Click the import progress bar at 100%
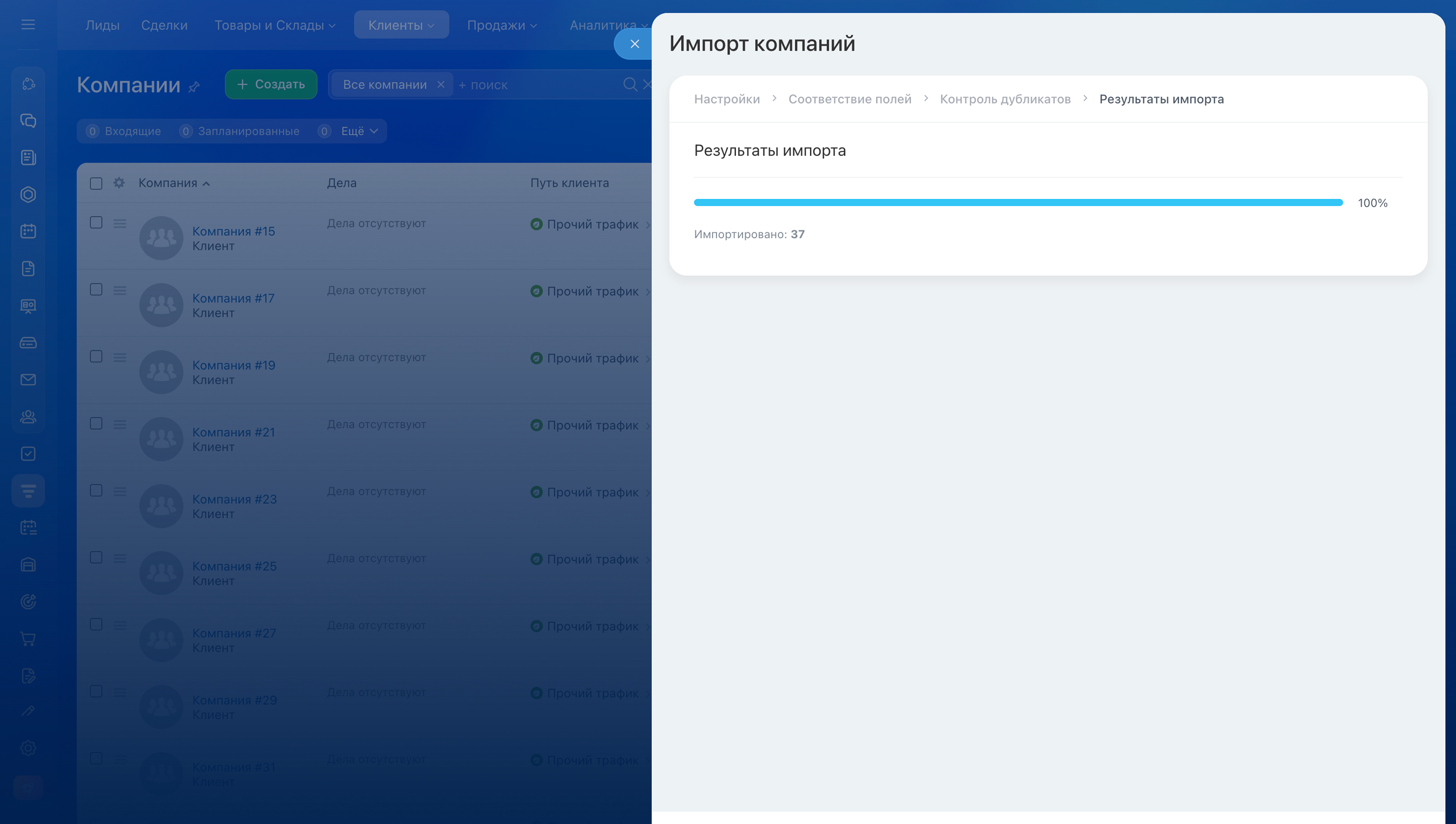1456x824 pixels. pyautogui.click(x=1018, y=203)
